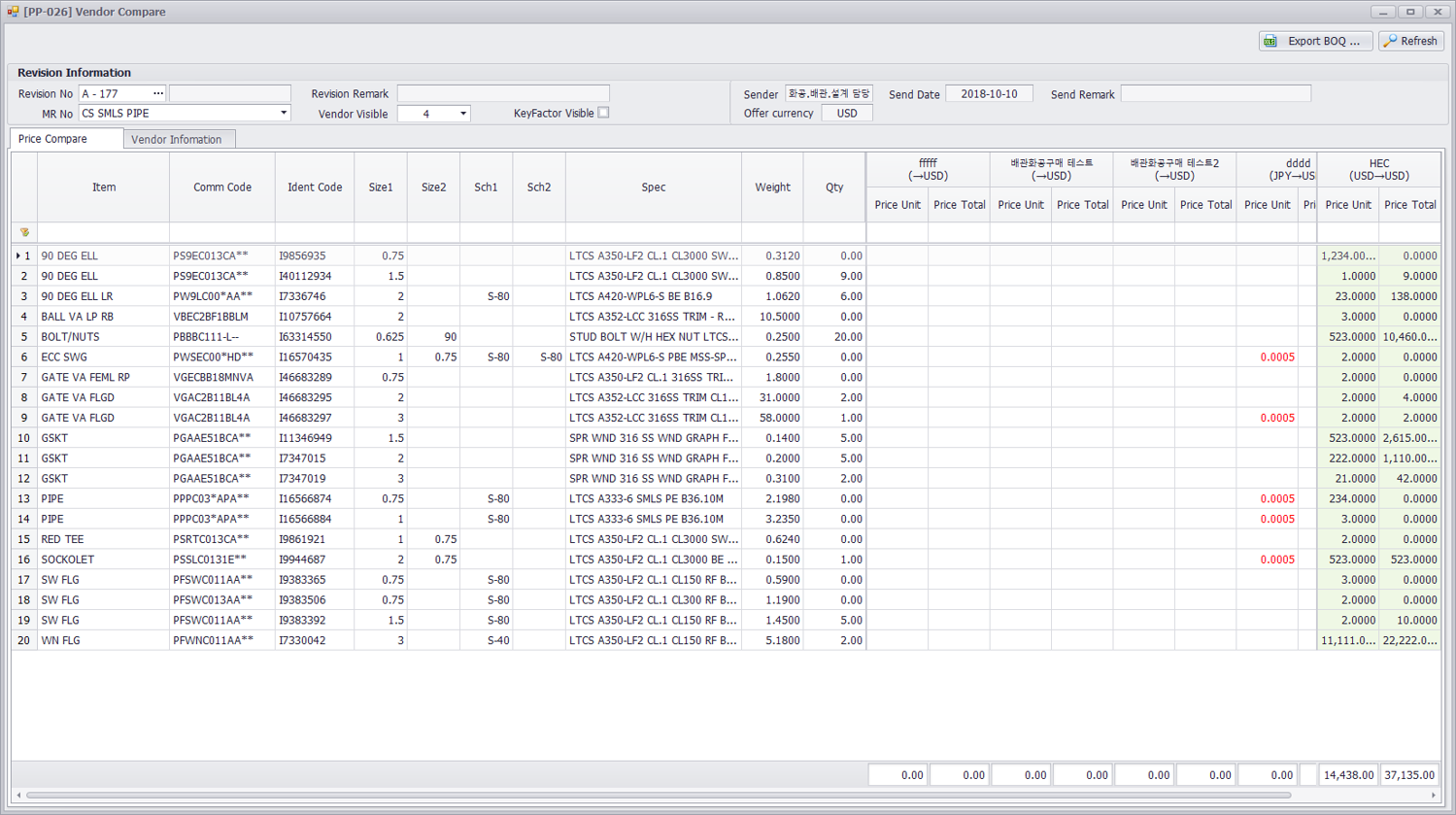The width and height of the screenshot is (1456, 815).
Task: Open the Revision No ellipsis lookup
Action: [x=158, y=93]
